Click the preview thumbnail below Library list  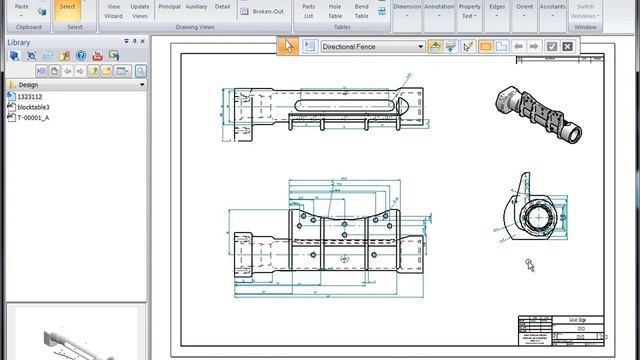[76, 333]
